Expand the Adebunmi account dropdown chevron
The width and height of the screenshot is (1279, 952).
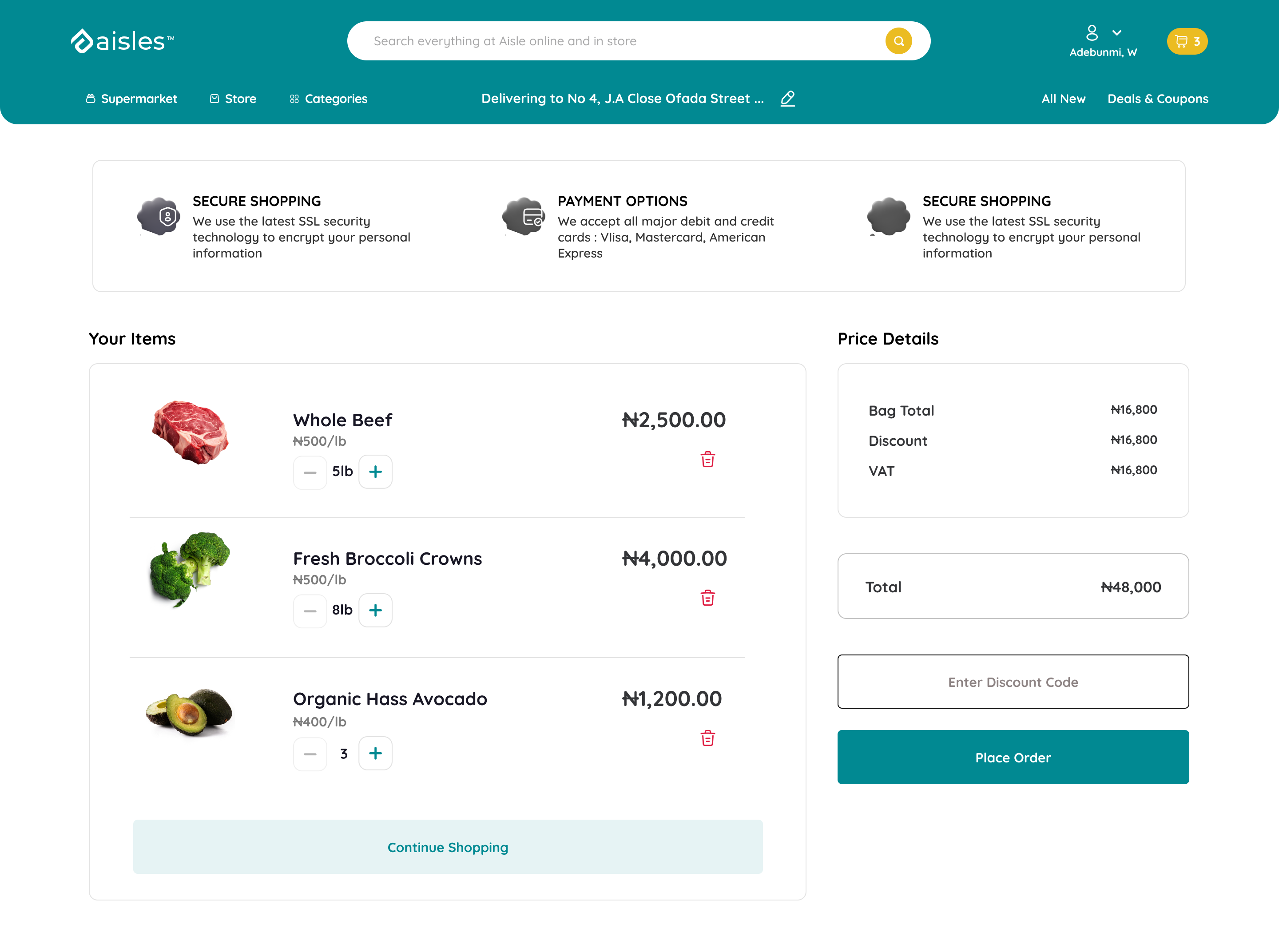coord(1116,33)
